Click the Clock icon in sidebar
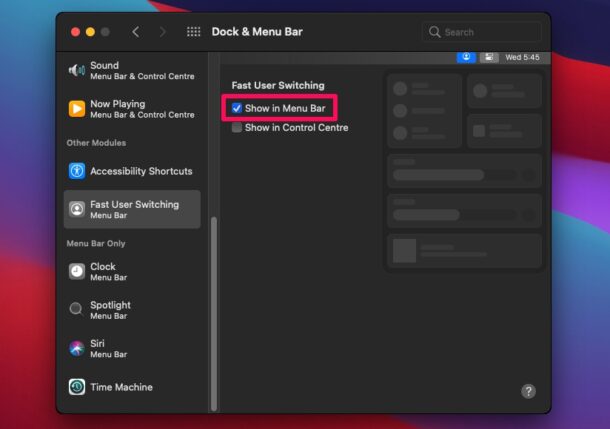610x429 pixels. 77,271
